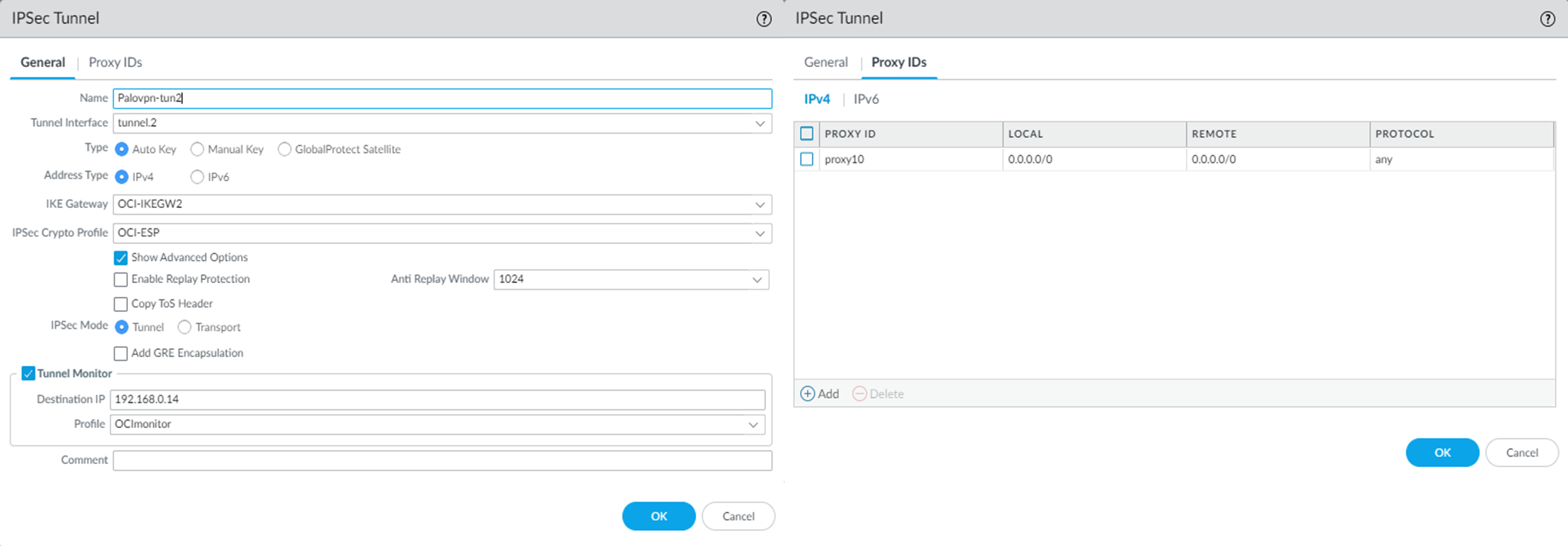Check the Copy ToS Header box
This screenshot has height=546, width=1568.
click(120, 304)
